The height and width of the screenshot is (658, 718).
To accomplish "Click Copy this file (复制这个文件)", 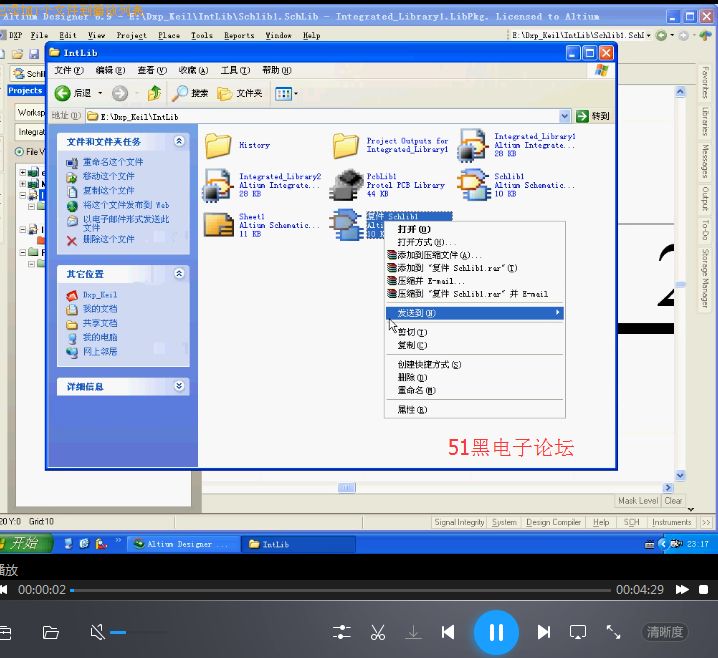I will tap(109, 190).
